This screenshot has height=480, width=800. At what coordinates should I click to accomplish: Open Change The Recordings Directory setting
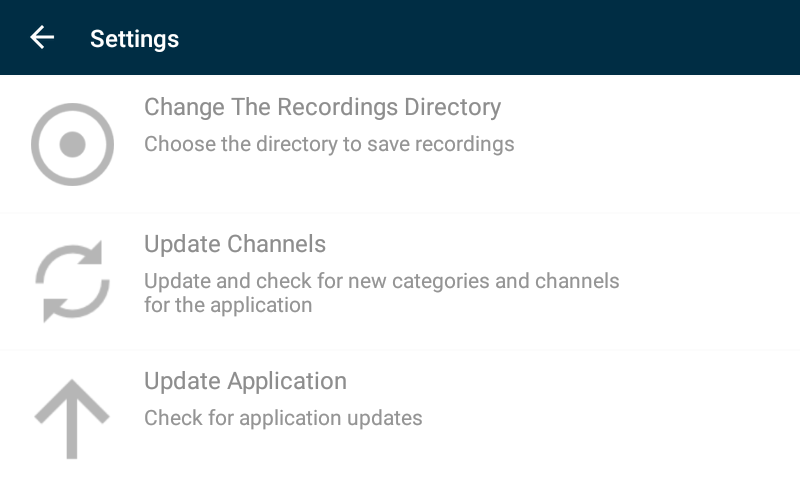[322, 107]
